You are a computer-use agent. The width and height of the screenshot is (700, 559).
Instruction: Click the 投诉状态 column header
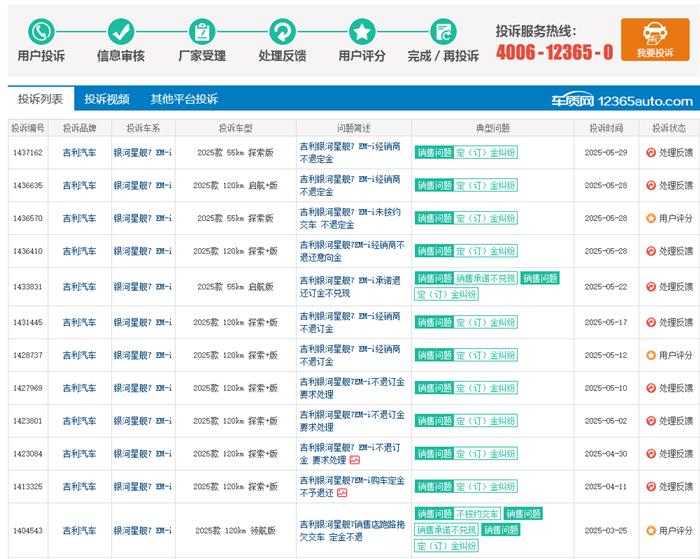[669, 129]
